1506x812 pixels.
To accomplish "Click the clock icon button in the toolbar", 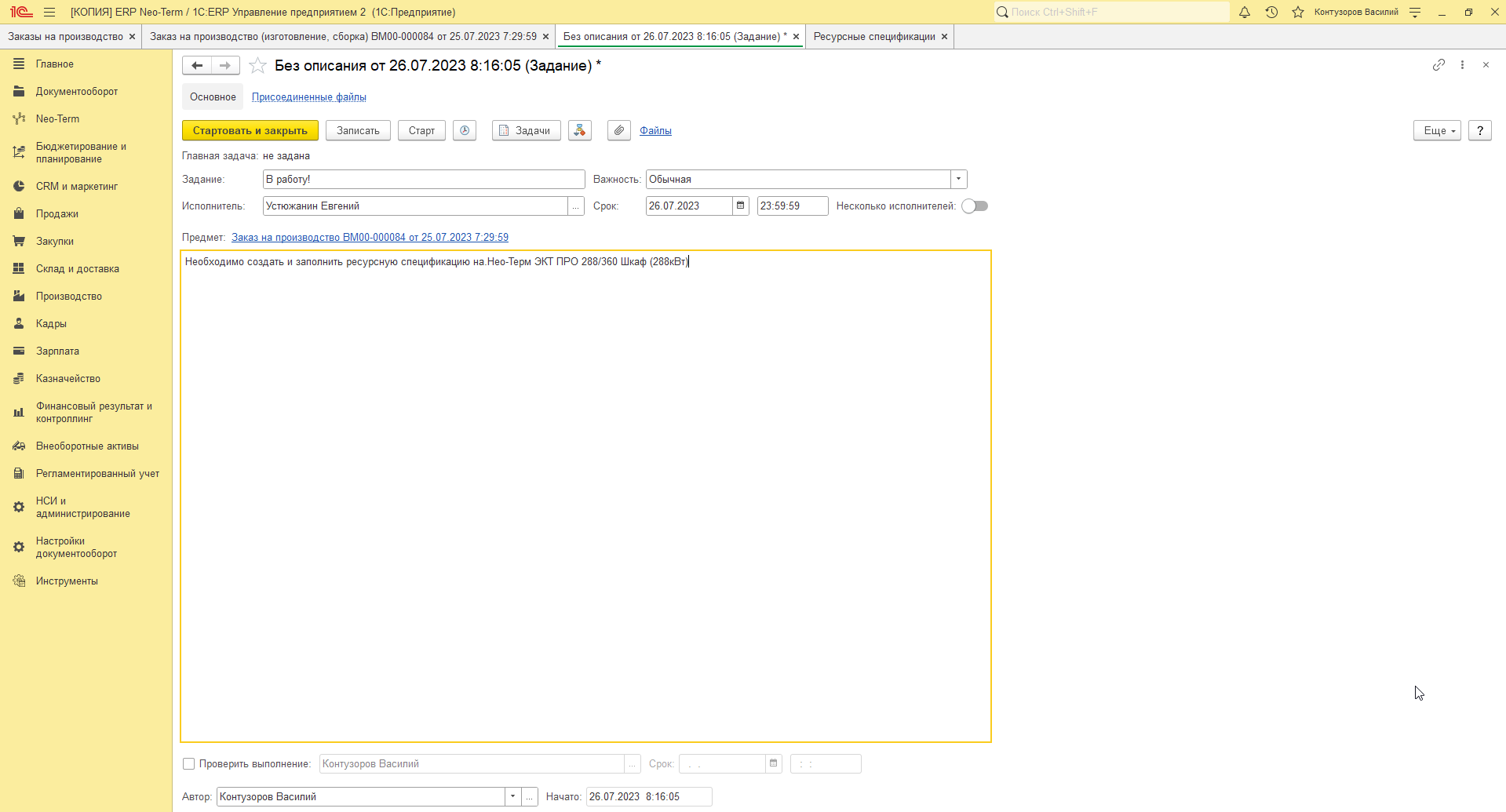I will 465,130.
